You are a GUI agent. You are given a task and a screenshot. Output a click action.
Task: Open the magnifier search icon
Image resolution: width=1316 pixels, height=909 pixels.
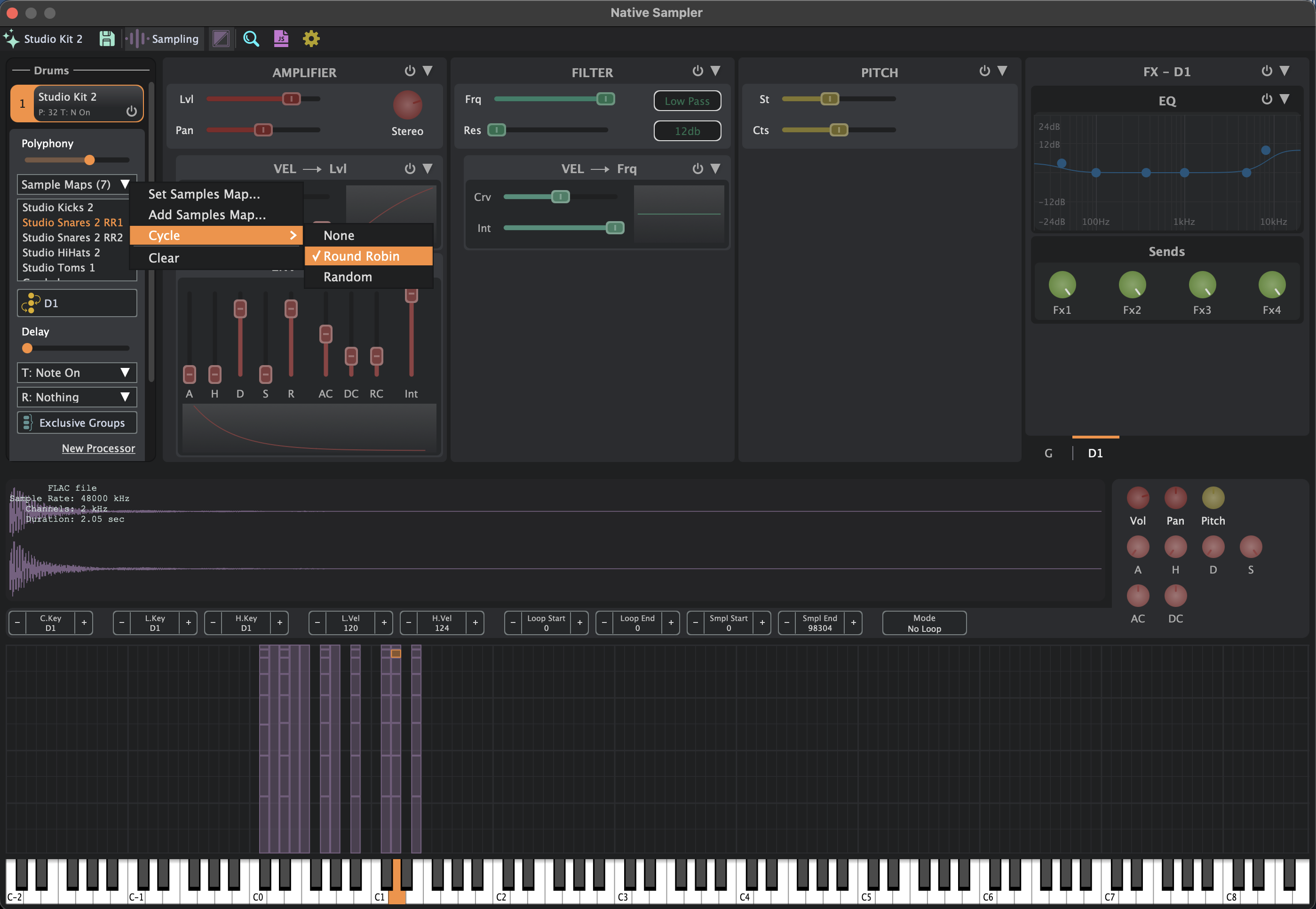click(x=251, y=39)
